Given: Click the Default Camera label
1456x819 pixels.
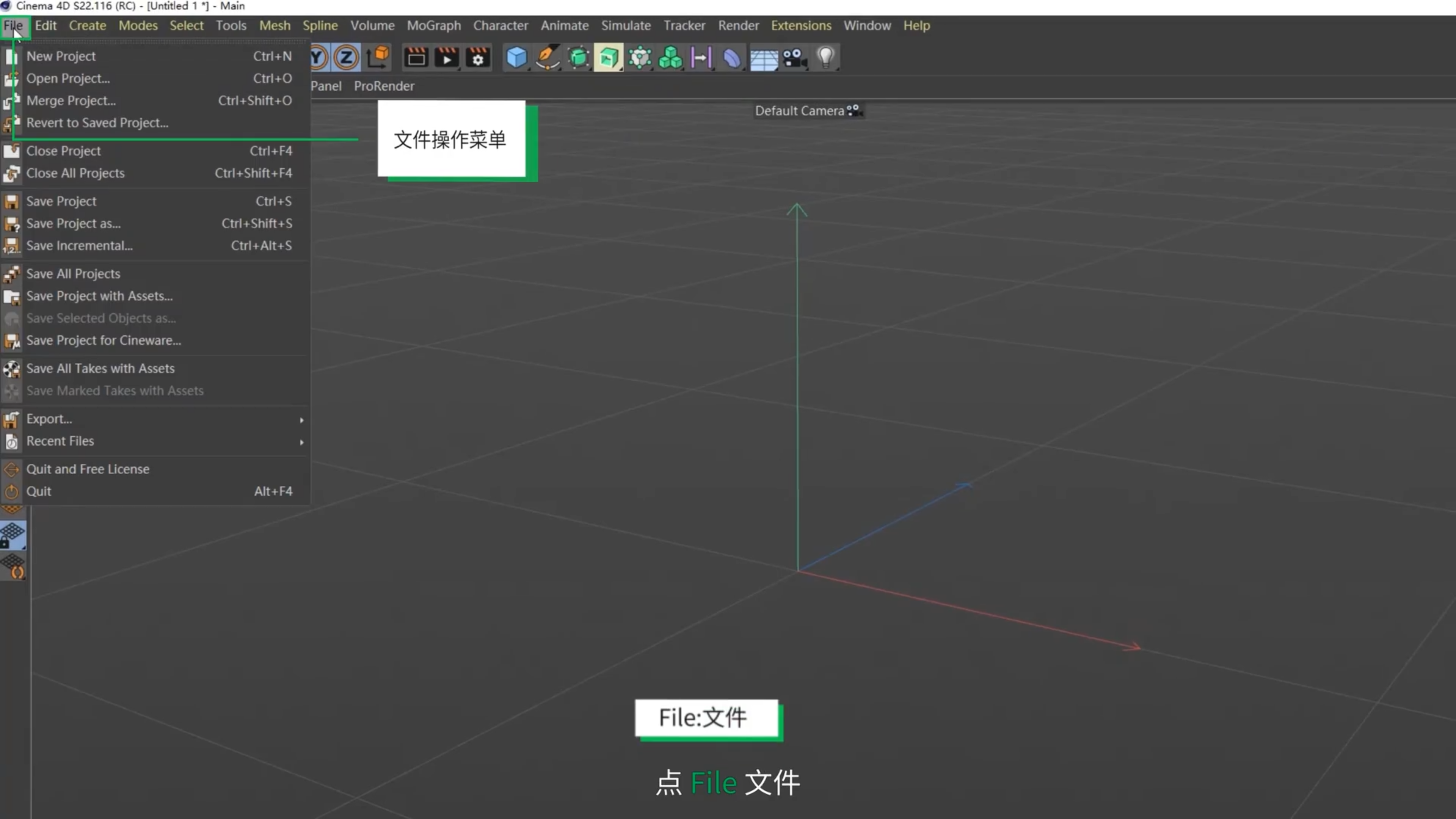Looking at the screenshot, I should click(x=799, y=111).
